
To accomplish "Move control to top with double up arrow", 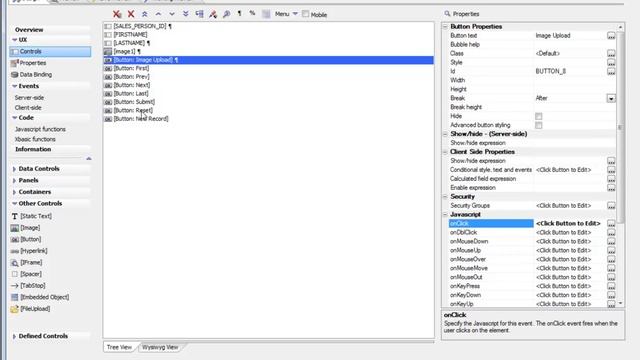I will pos(144,14).
